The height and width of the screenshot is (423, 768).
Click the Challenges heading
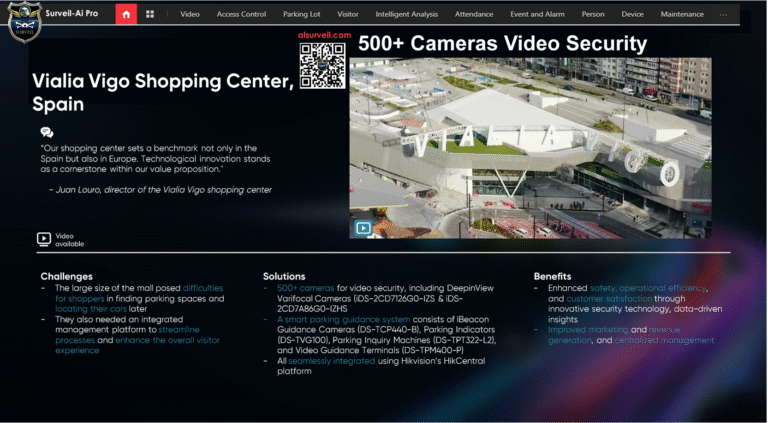click(x=67, y=276)
